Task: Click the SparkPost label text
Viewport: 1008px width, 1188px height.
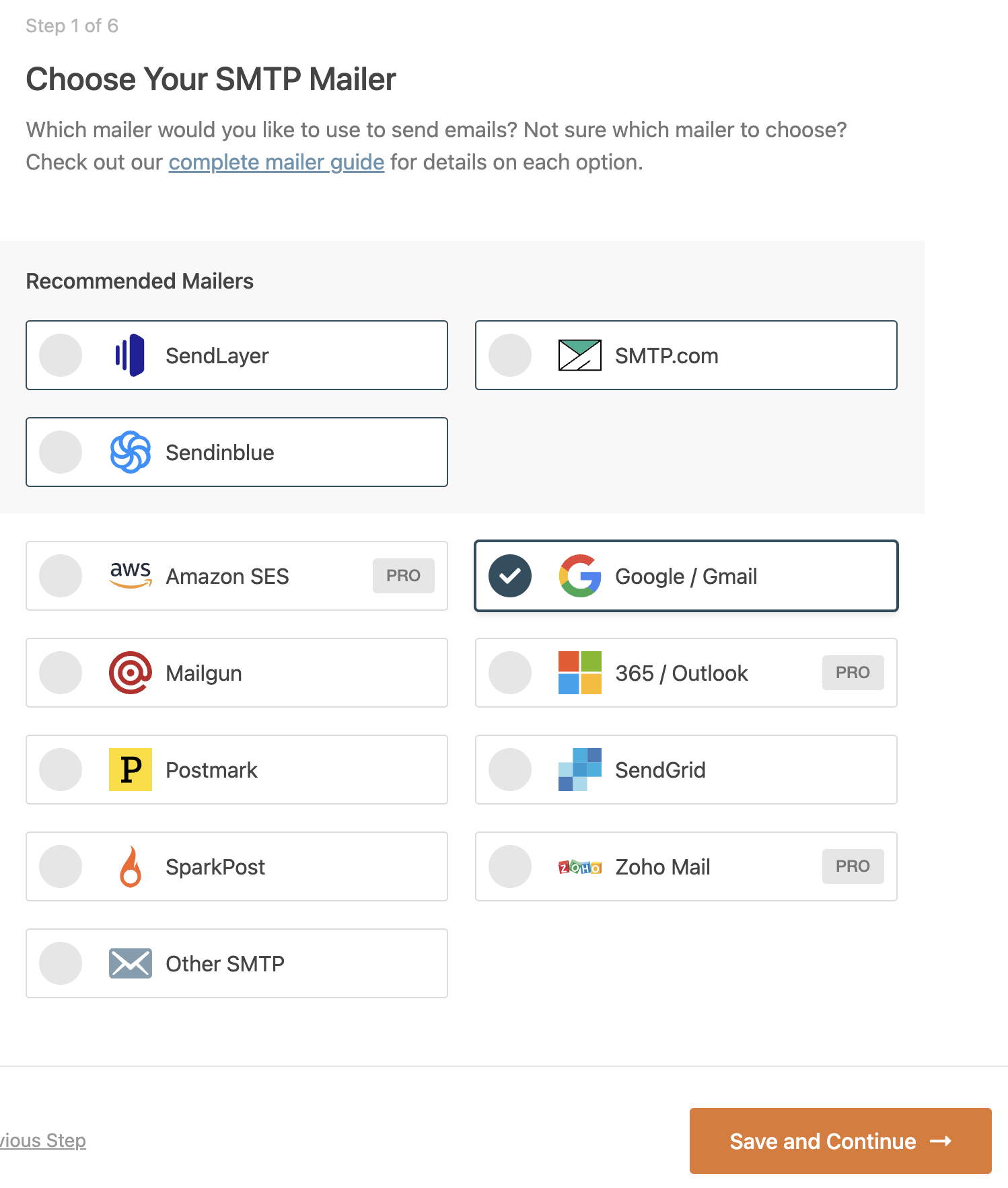Action: (215, 867)
